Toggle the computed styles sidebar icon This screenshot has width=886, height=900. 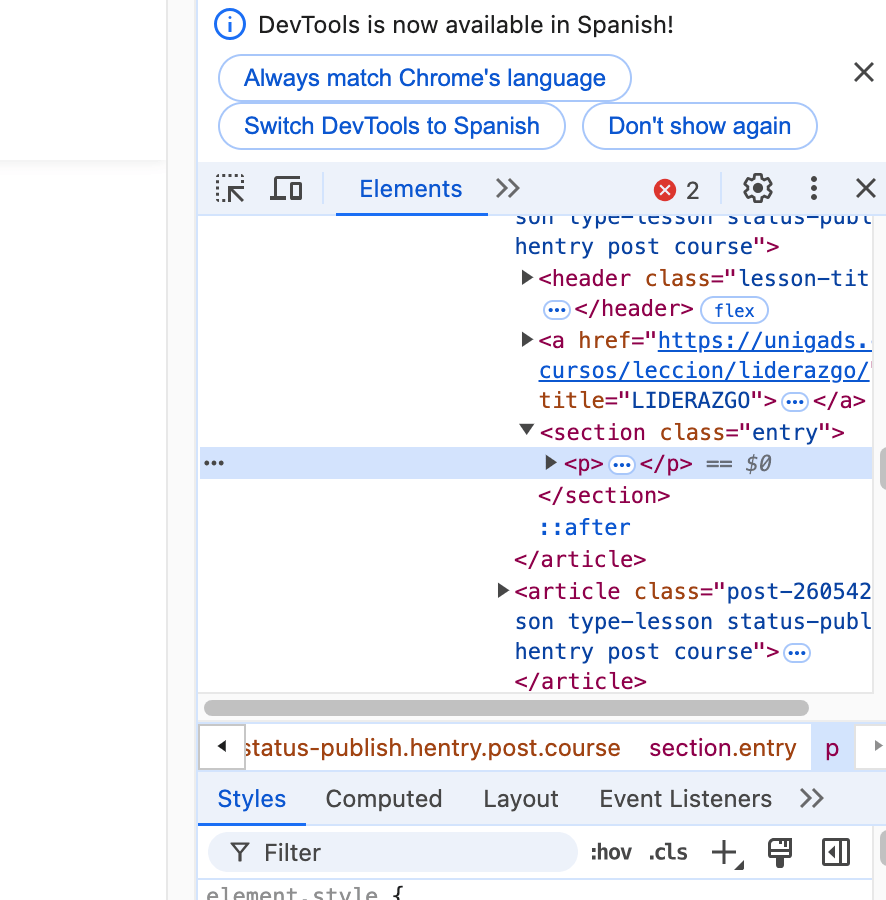[836, 853]
